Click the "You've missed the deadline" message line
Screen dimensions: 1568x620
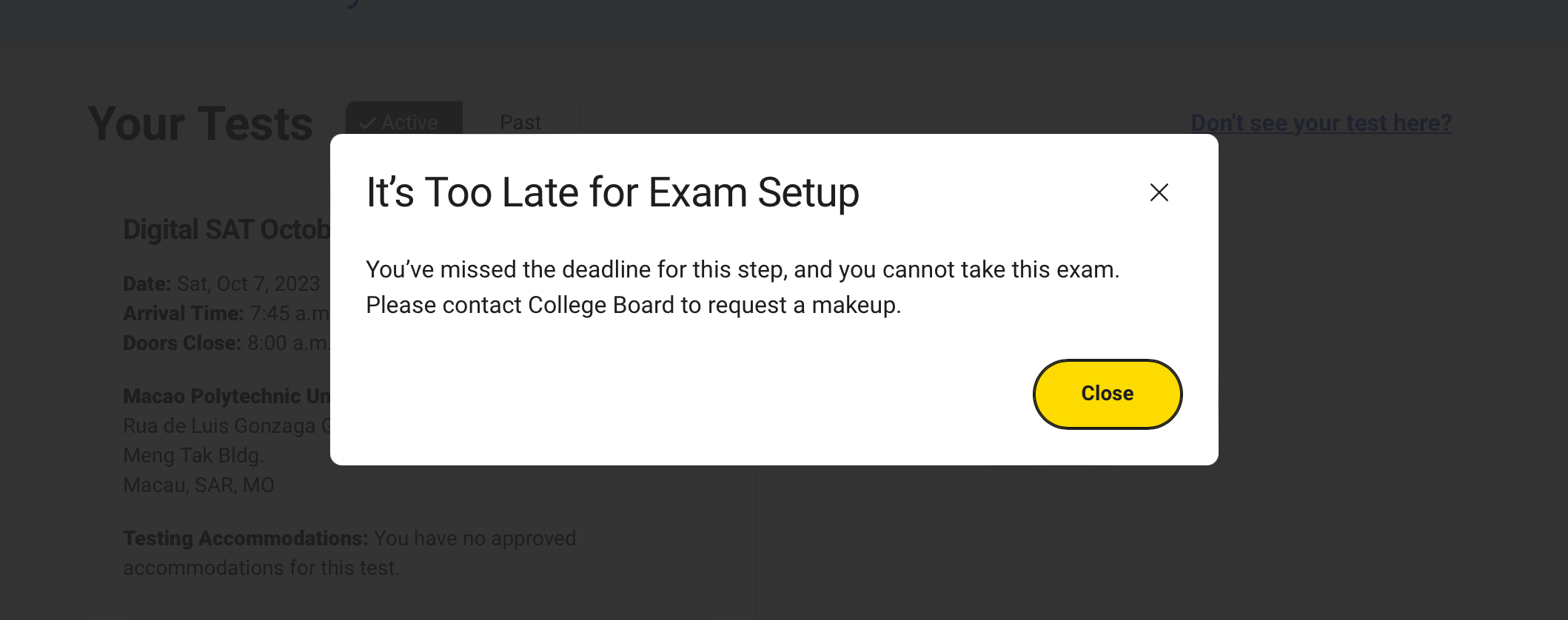[x=742, y=269]
